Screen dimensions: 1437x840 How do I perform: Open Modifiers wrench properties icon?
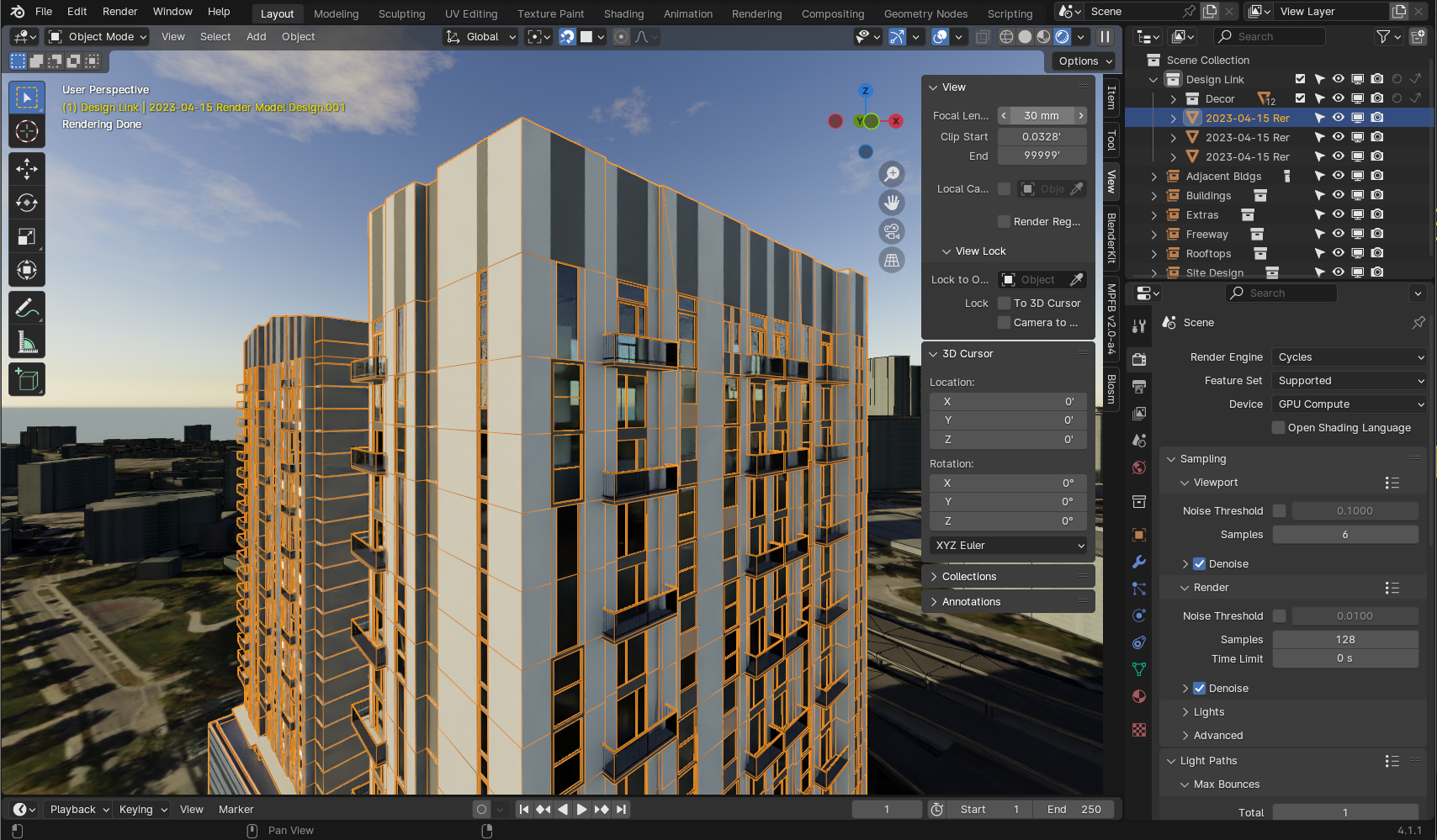pyautogui.click(x=1139, y=562)
